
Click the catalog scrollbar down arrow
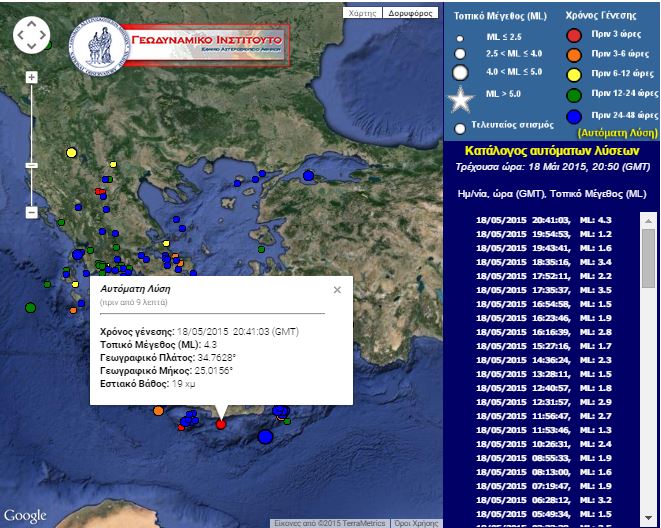[648, 517]
